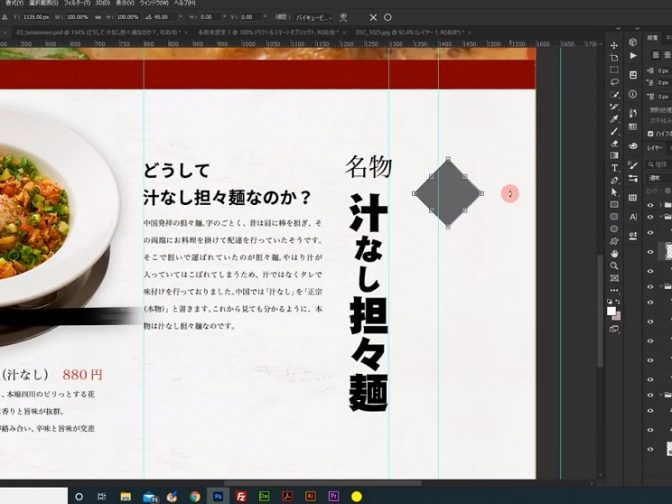Expand the topmost collapsed layer group chevron

pyautogui.click(x=661, y=205)
